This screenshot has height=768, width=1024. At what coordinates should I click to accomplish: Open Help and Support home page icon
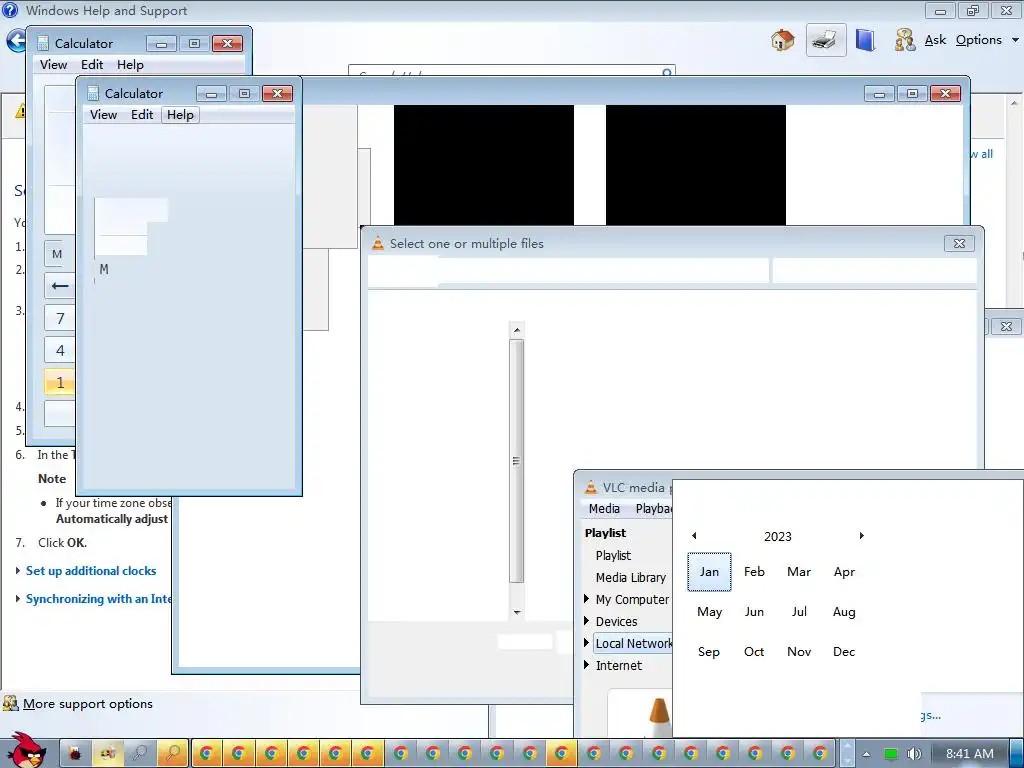pos(782,40)
